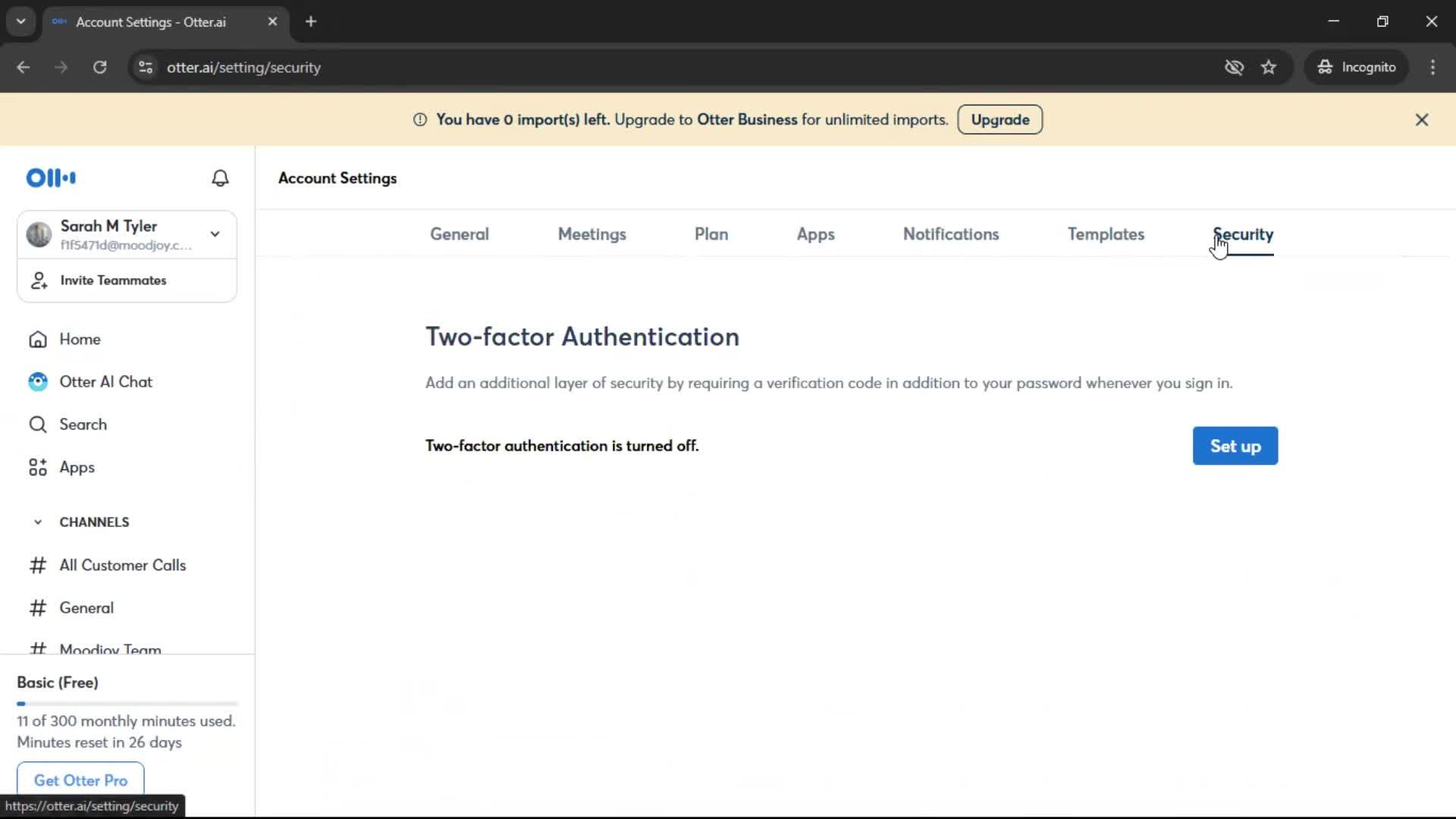1456x819 pixels.
Task: Click the hash icon beside General channel
Action: pyautogui.click(x=38, y=608)
